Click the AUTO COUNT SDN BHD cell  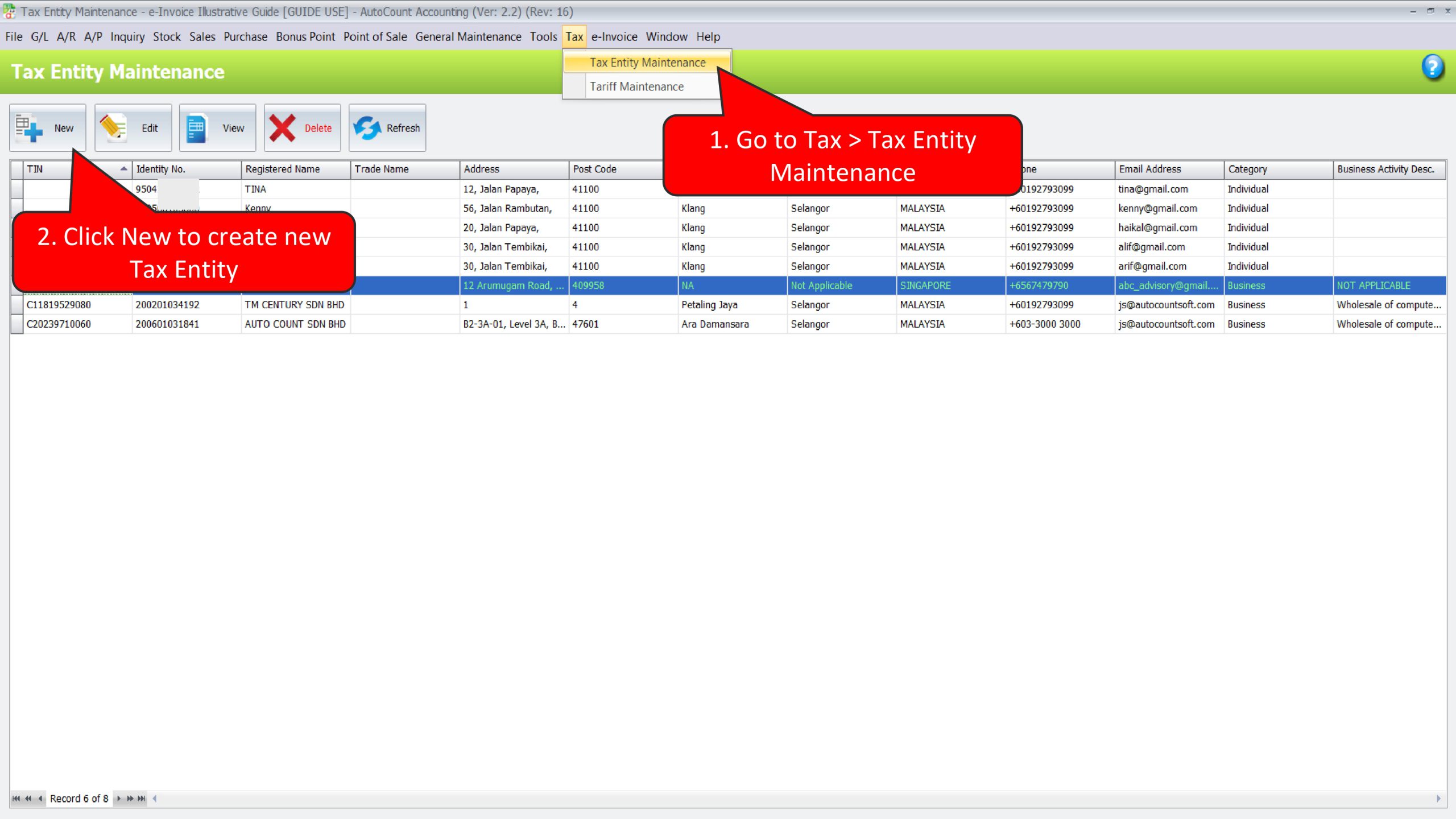[x=295, y=324]
